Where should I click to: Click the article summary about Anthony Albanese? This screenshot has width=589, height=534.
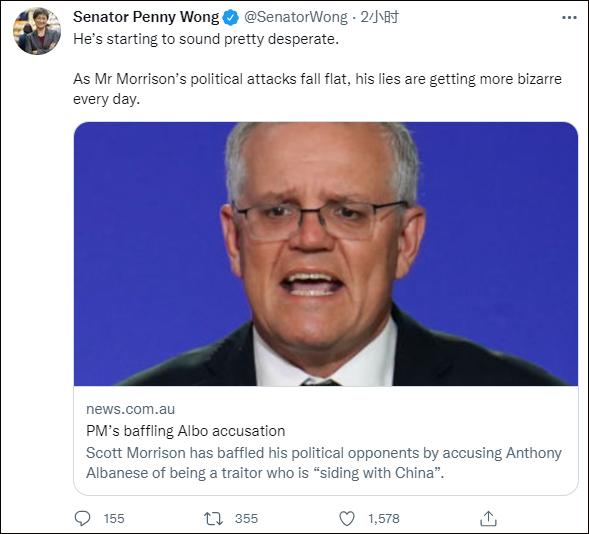pyautogui.click(x=324, y=463)
